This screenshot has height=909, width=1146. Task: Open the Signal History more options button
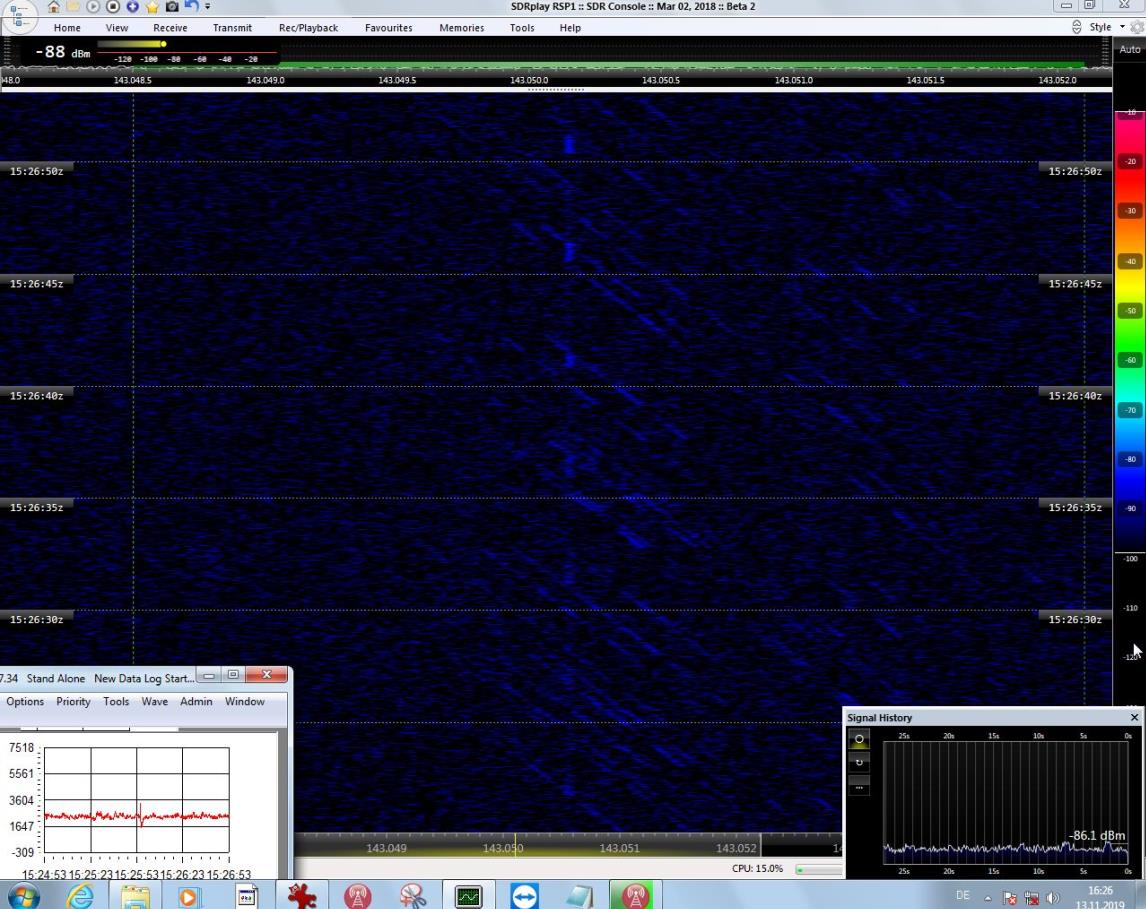(x=859, y=787)
